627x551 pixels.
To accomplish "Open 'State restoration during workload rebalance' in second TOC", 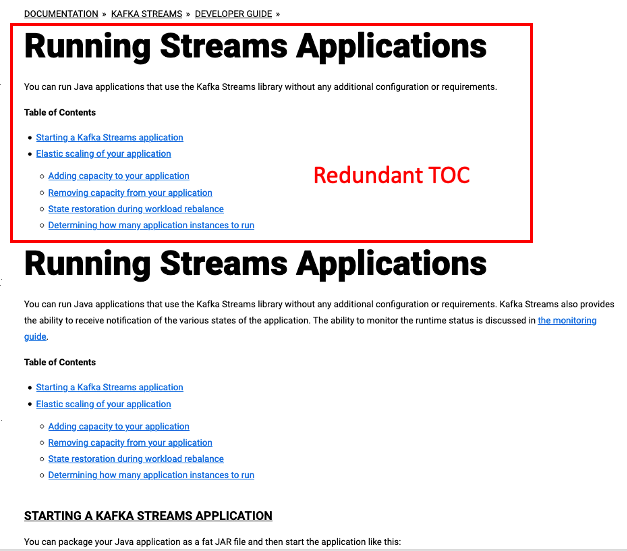I will pos(136,459).
